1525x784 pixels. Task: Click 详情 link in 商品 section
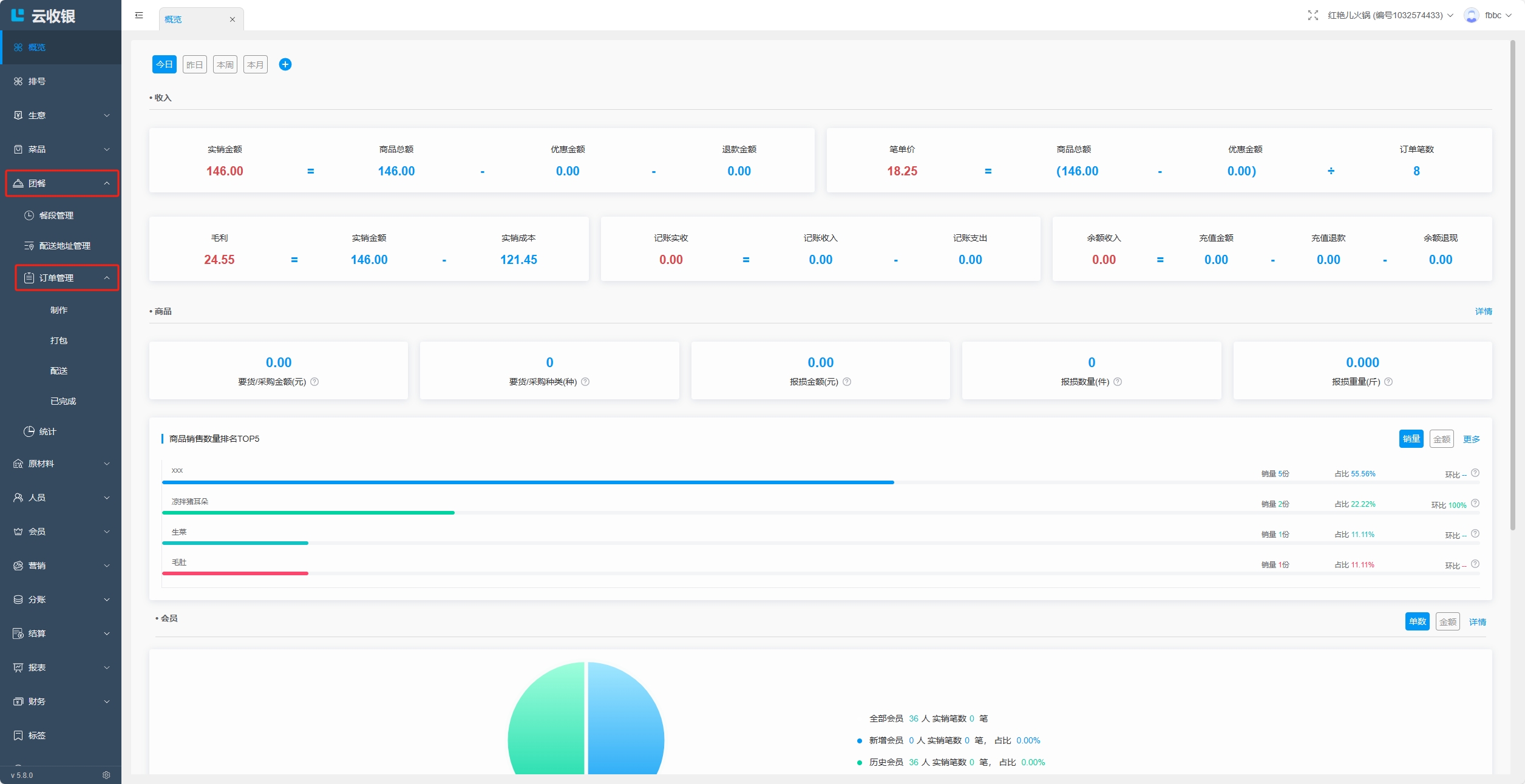click(x=1483, y=311)
